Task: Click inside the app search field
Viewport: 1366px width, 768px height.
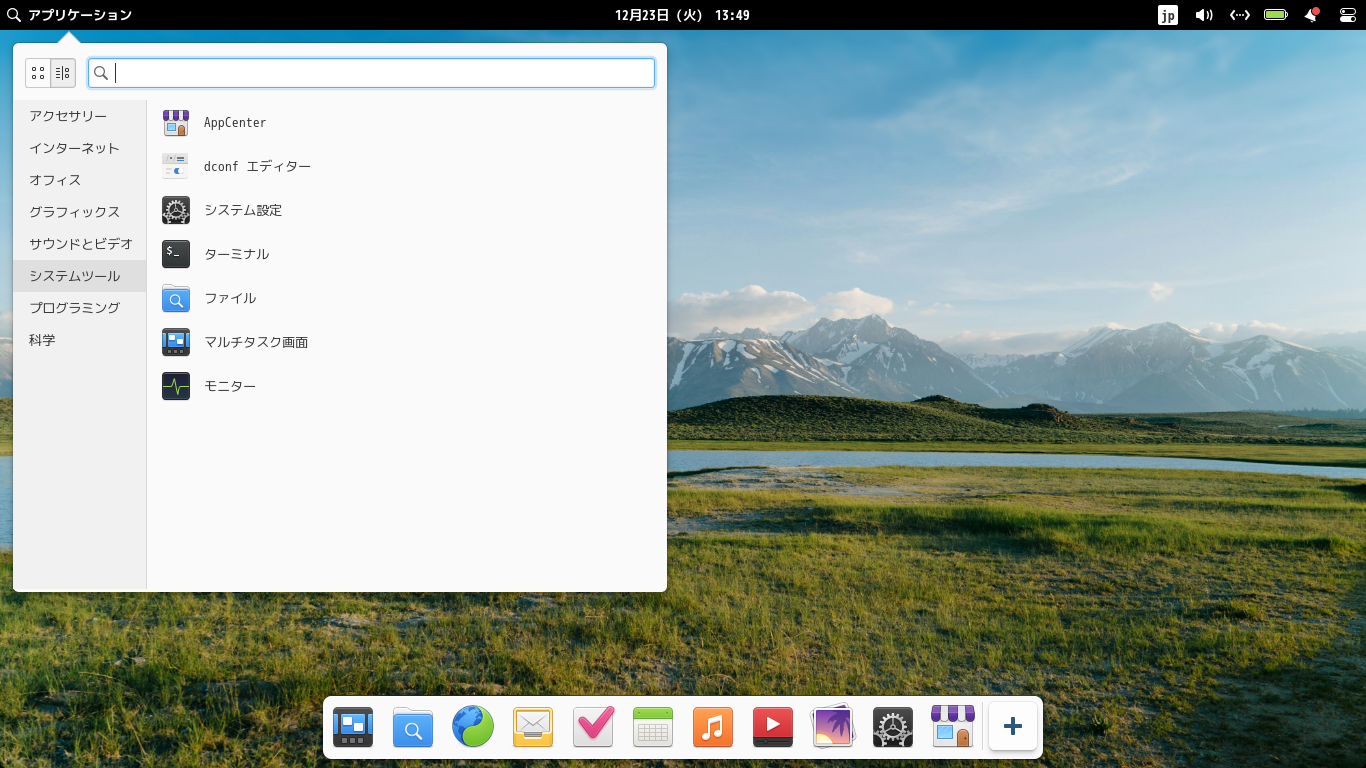Action: coord(372,72)
